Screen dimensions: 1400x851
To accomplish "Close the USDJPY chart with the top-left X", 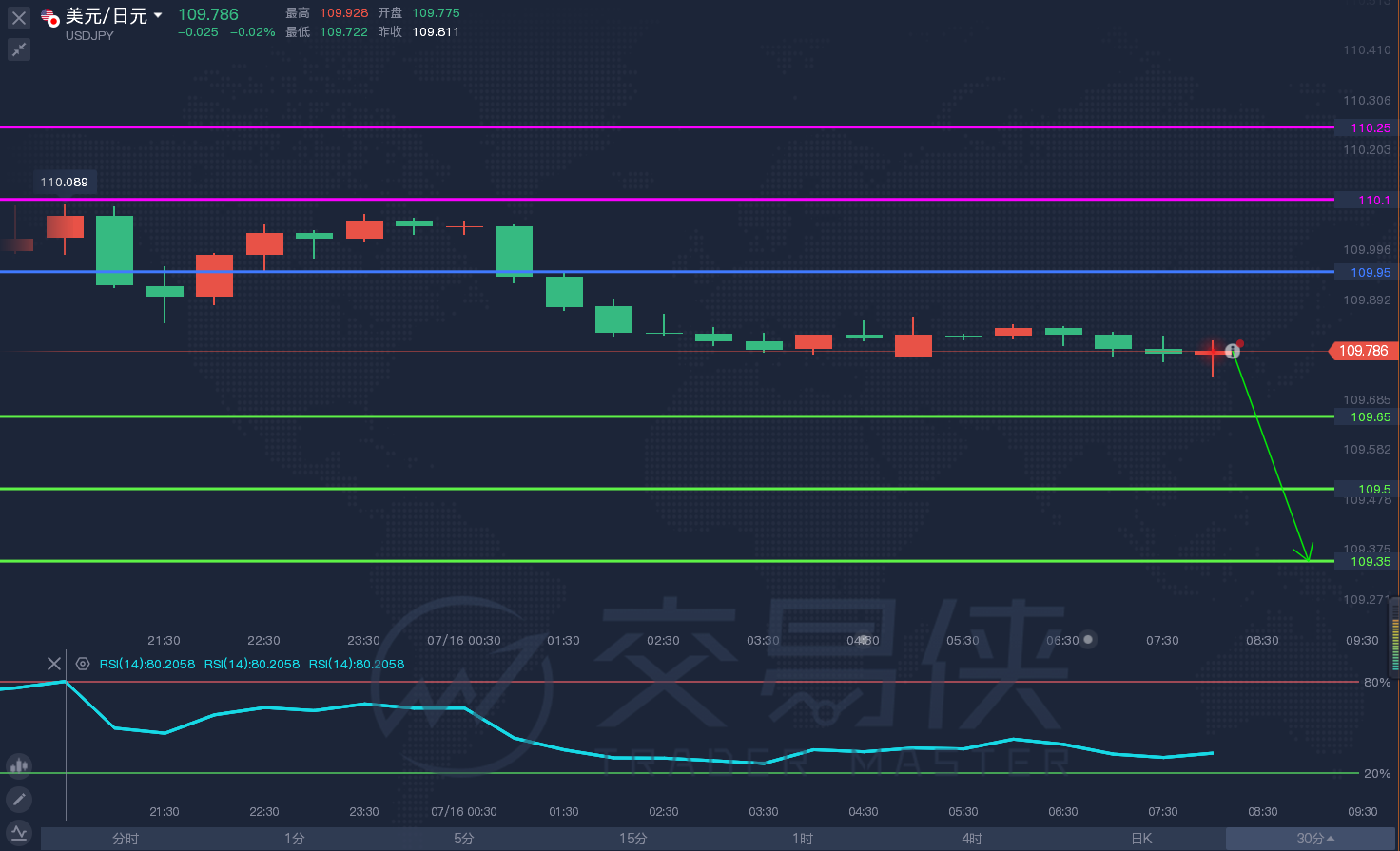I will coord(19,18).
